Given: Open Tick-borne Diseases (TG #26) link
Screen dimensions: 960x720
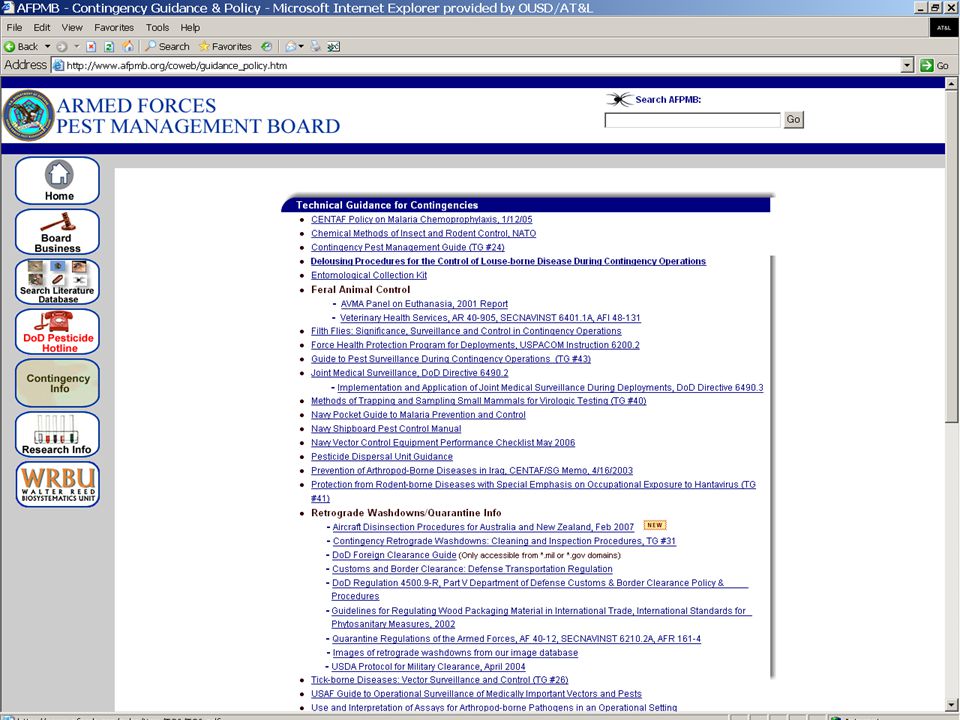Looking at the screenshot, I should tap(440, 680).
